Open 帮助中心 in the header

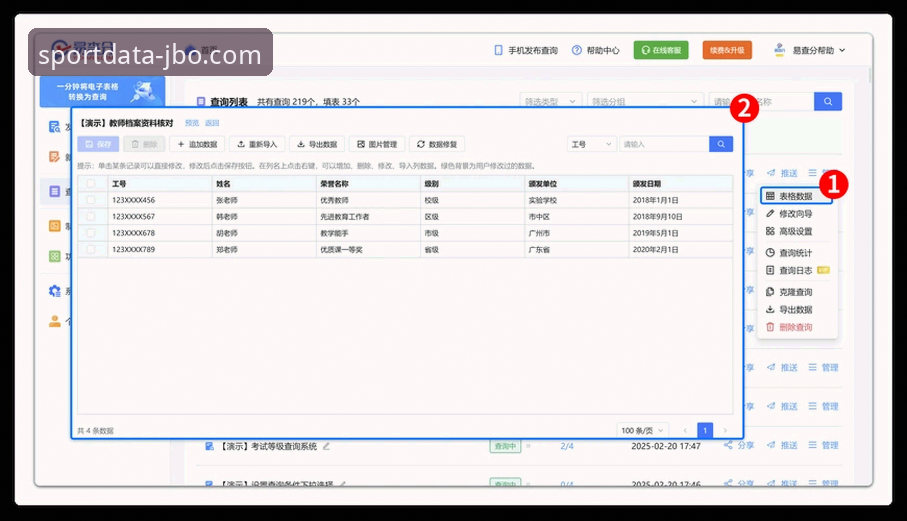595,50
